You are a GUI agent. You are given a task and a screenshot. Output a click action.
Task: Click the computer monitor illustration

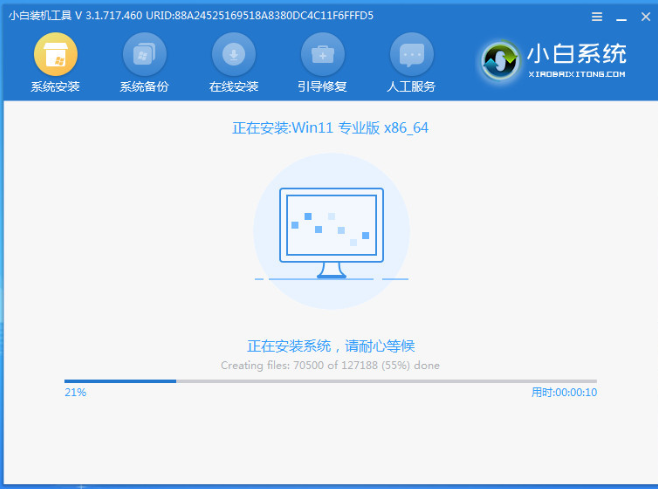331,233
